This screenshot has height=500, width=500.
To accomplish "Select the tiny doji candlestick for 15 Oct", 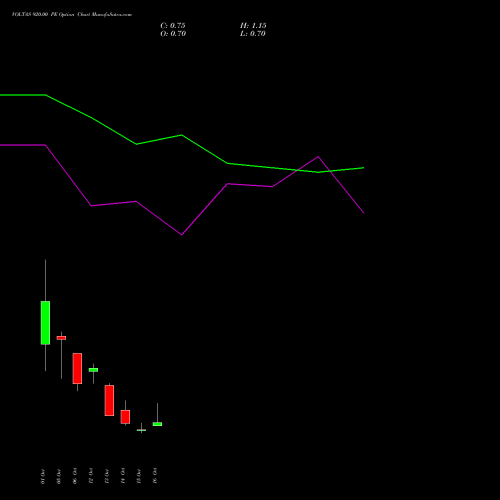I will pos(141,430).
